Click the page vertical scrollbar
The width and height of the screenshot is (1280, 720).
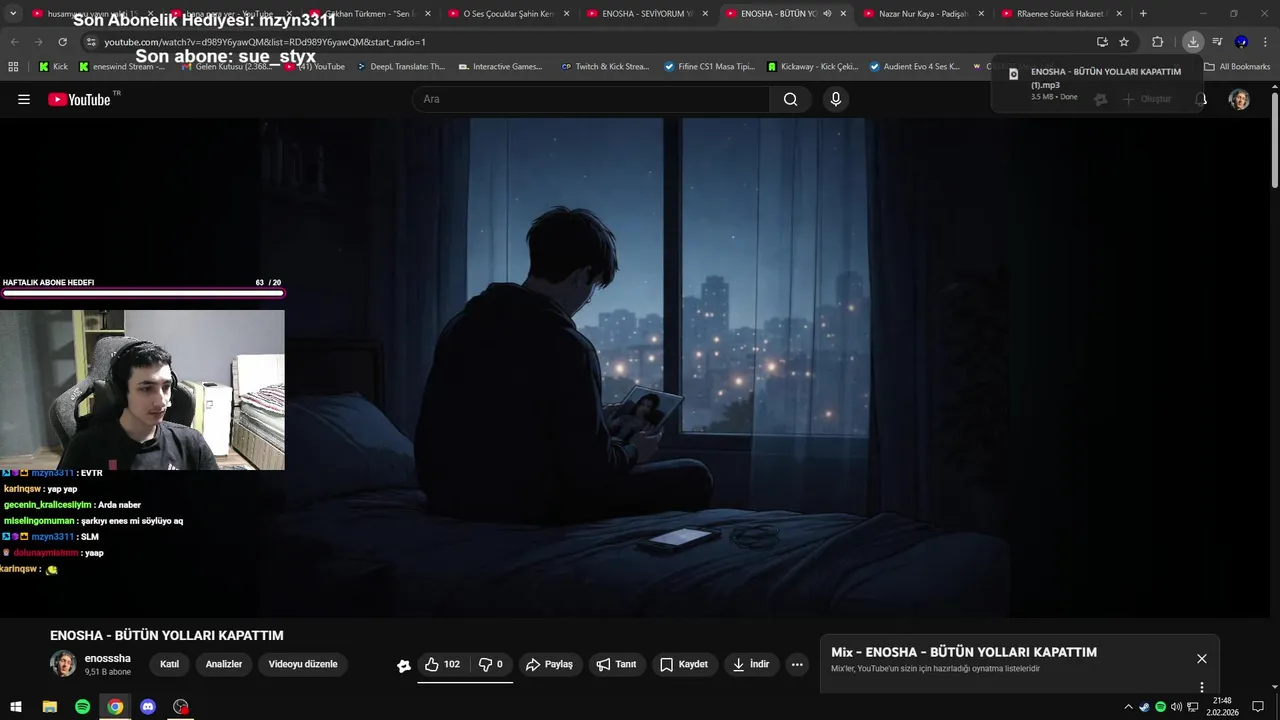pyautogui.click(x=1275, y=140)
